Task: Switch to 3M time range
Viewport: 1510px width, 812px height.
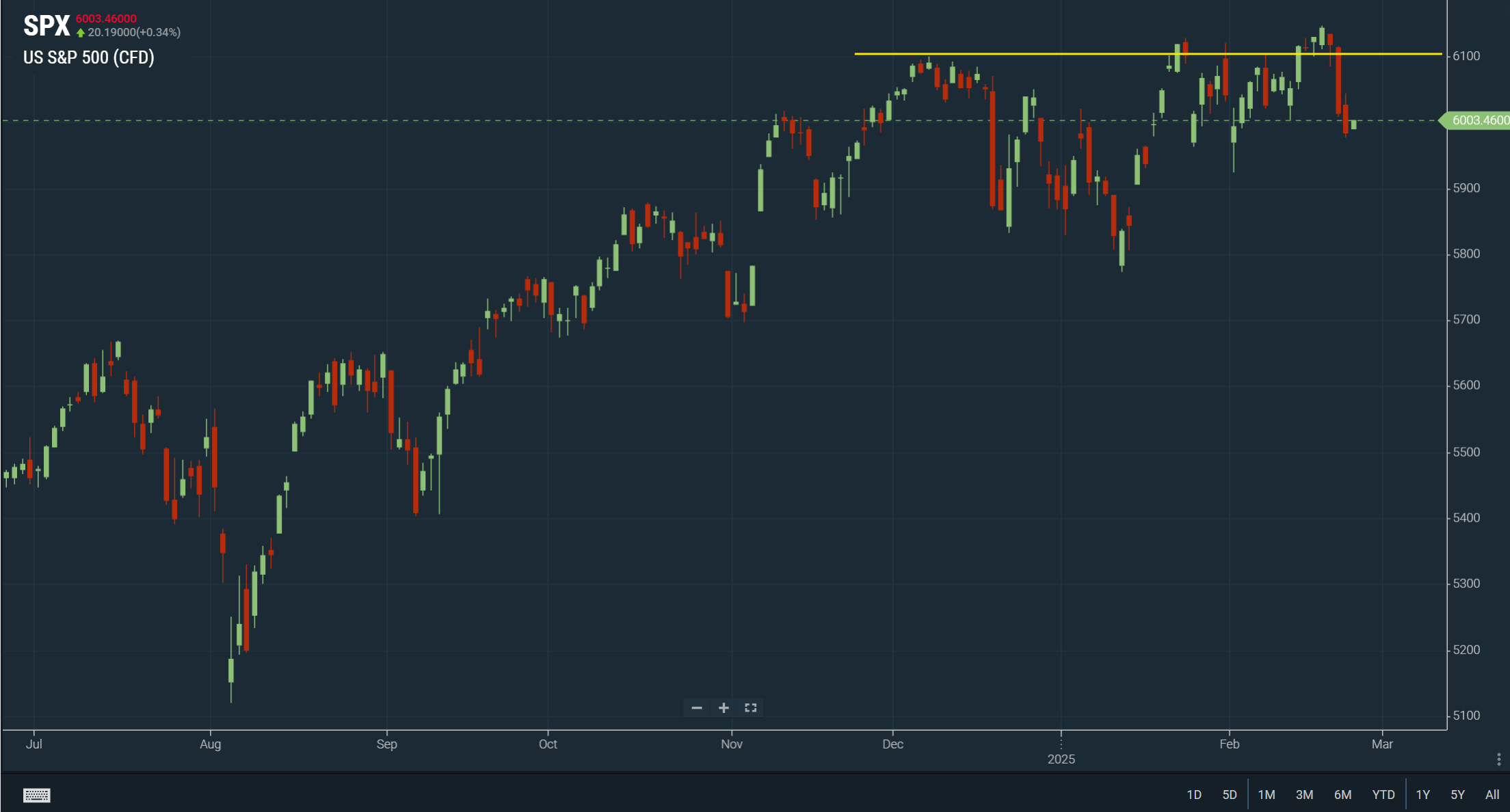Action: click(x=1304, y=794)
